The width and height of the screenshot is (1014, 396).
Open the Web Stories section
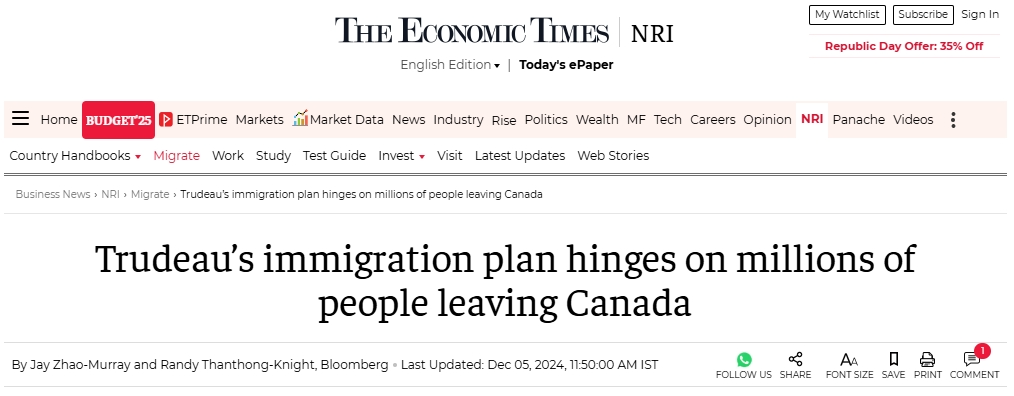[613, 156]
